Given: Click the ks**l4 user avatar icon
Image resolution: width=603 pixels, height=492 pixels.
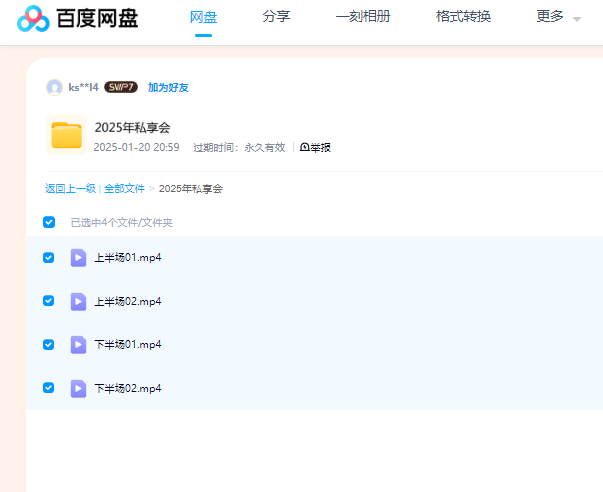Looking at the screenshot, I should click(54, 87).
